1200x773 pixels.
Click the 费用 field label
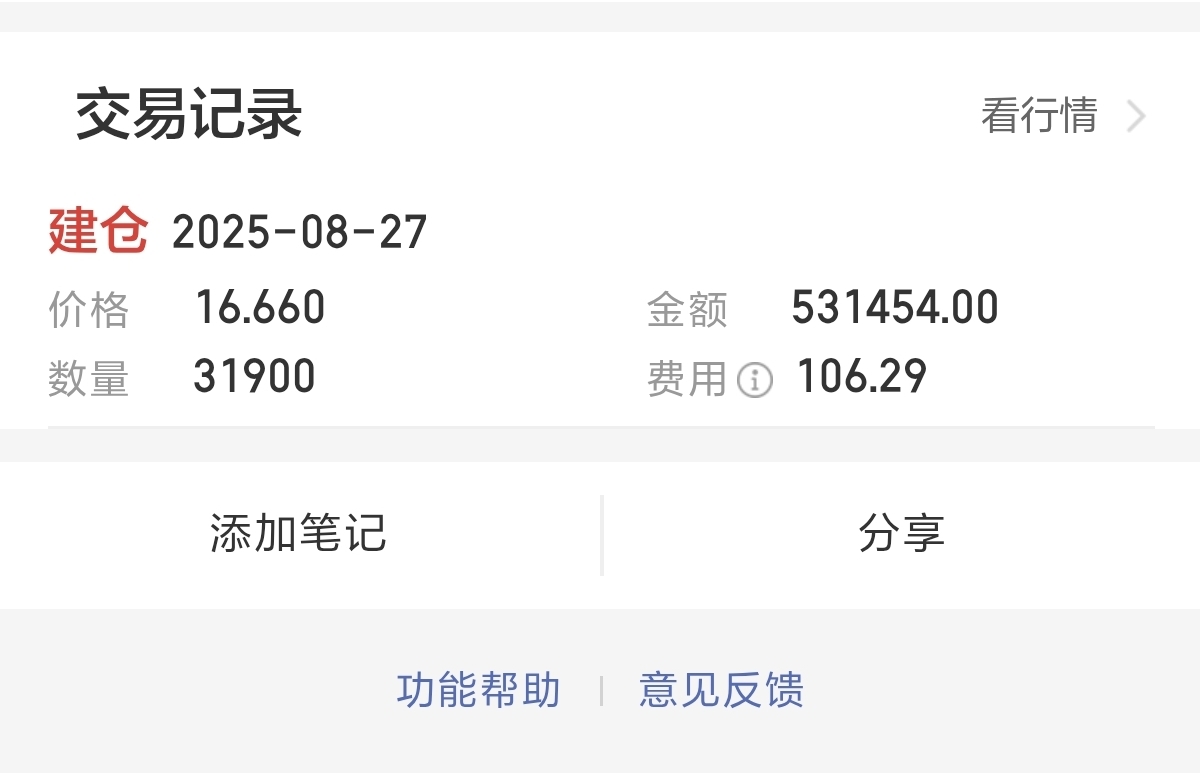click(x=687, y=379)
